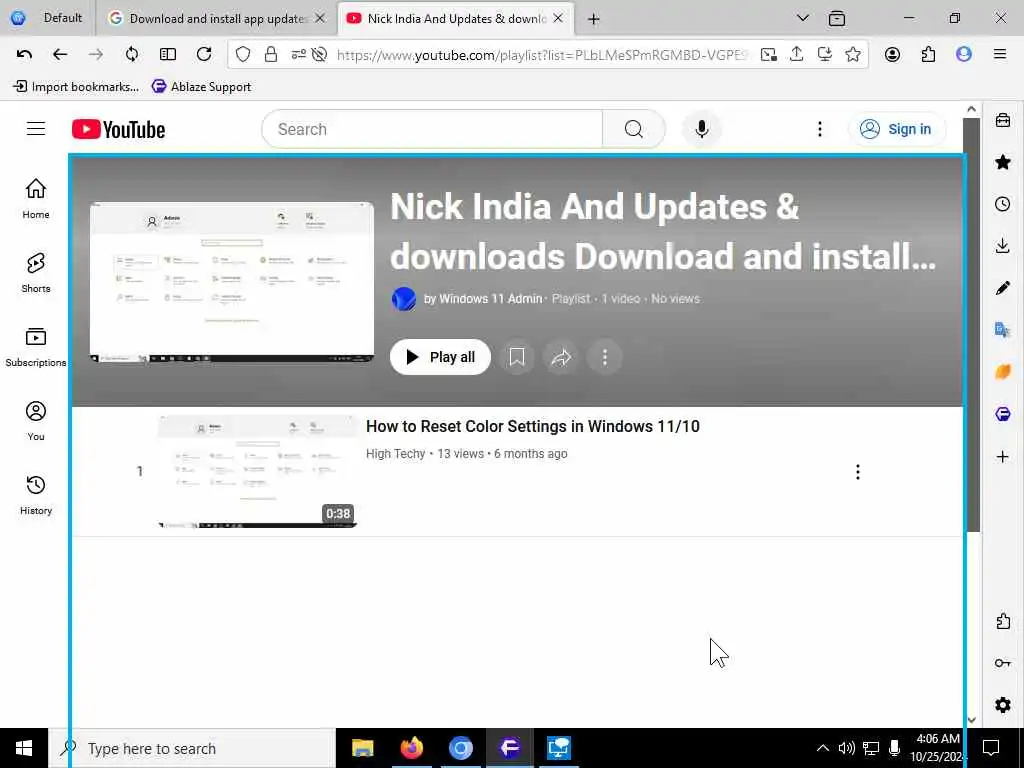Image resolution: width=1024 pixels, height=768 pixels.
Task: Open Shorts in YouTube sidebar
Action: point(36,273)
